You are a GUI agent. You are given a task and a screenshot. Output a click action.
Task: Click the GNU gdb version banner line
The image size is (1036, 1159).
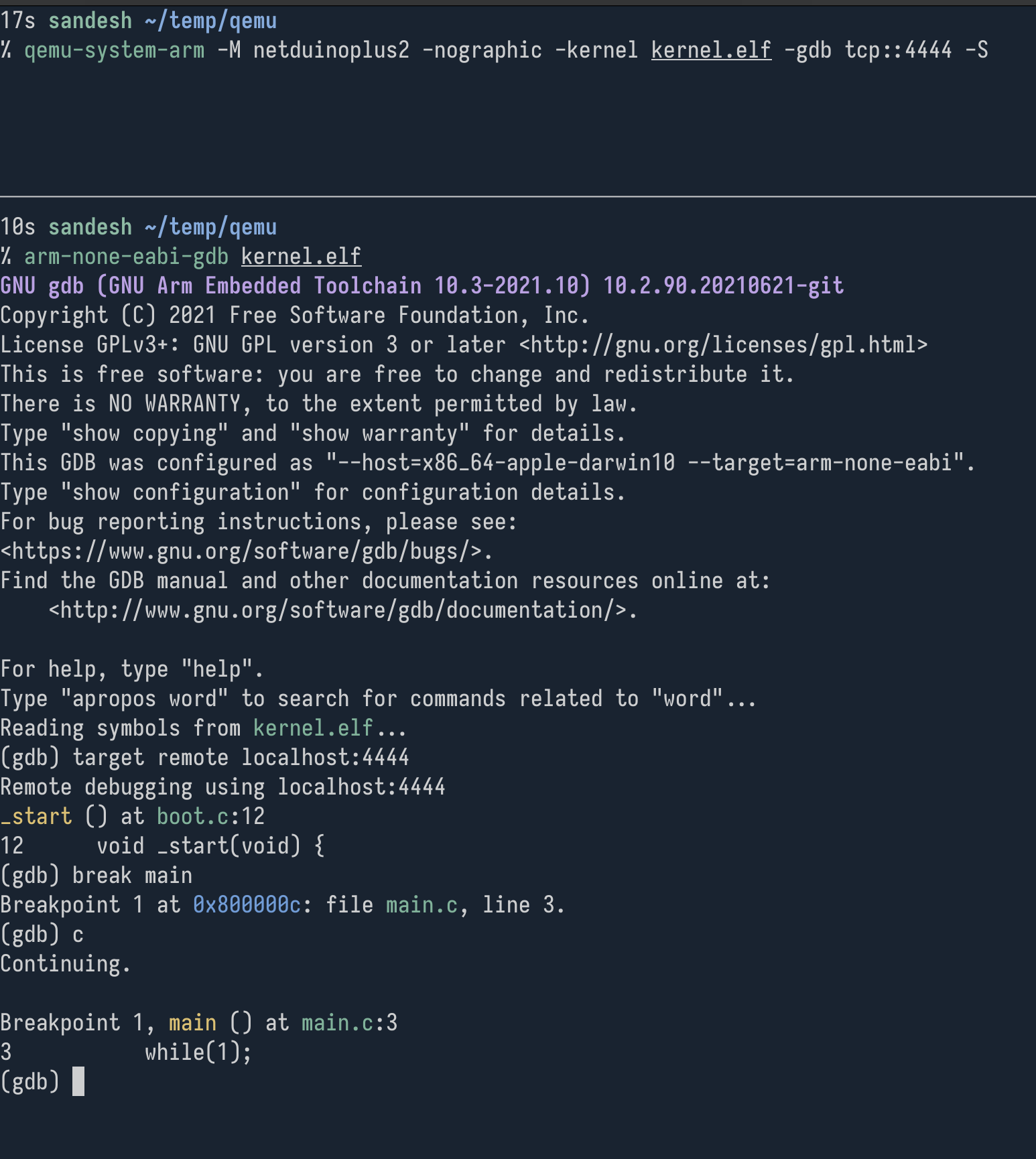[x=422, y=286]
